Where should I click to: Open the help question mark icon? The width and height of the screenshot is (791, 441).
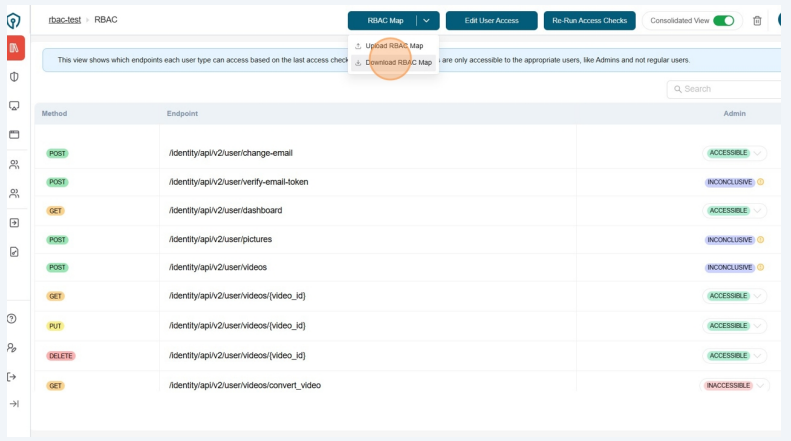(x=13, y=318)
